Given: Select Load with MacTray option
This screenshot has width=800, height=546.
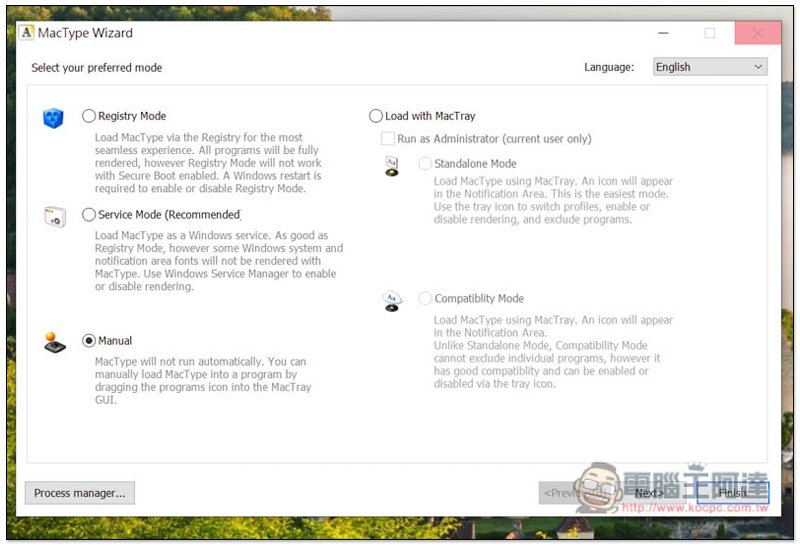Looking at the screenshot, I should coord(376,116).
